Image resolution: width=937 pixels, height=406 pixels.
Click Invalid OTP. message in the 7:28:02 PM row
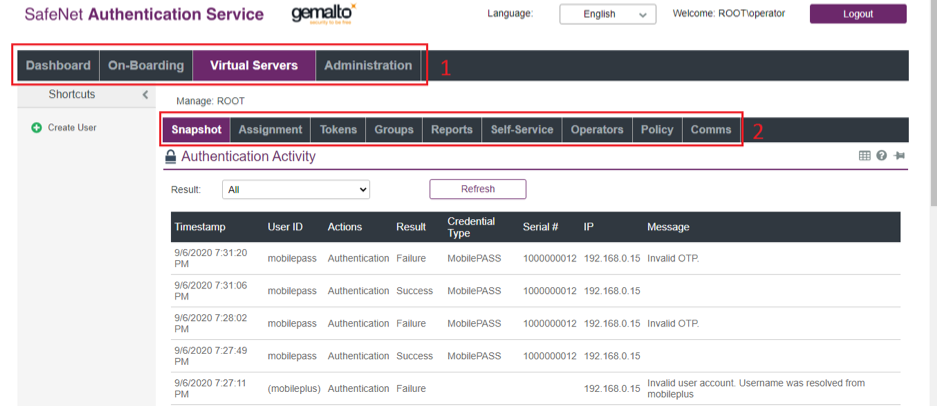673,323
